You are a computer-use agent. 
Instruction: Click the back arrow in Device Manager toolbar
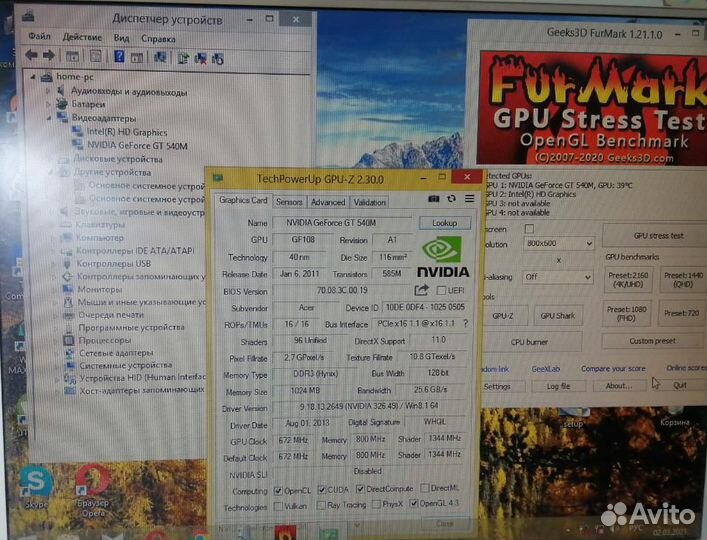(32, 56)
